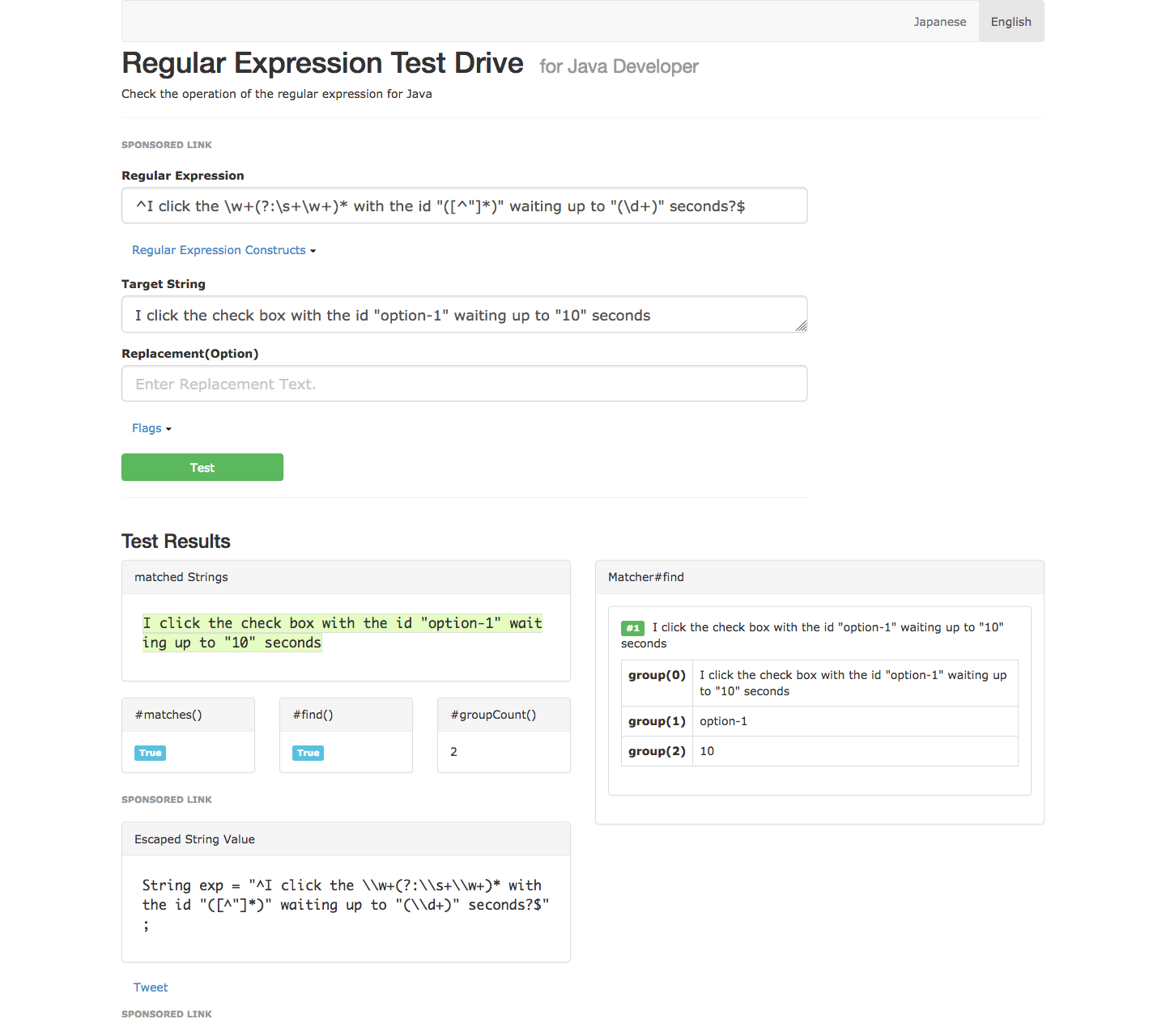1166x1036 pixels.
Task: Click the Regular Expression input field
Action: coord(464,206)
